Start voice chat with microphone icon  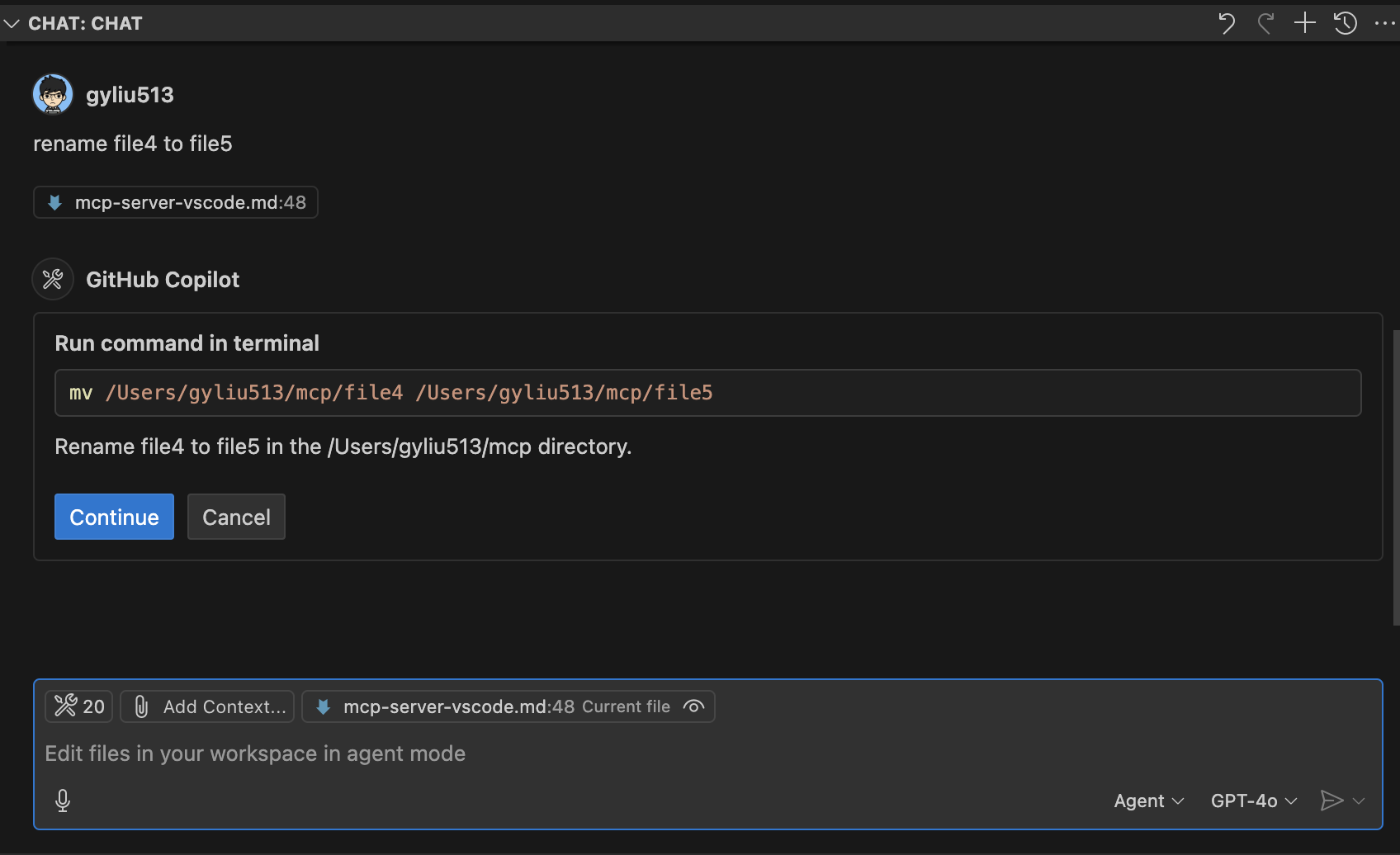click(63, 801)
